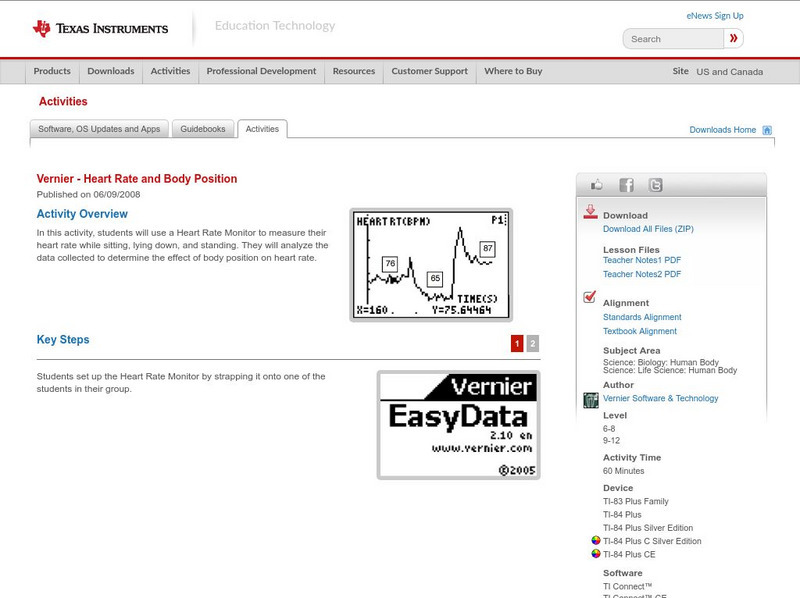Click the thumbs-up like icon
The image size is (800, 598).
pos(596,185)
